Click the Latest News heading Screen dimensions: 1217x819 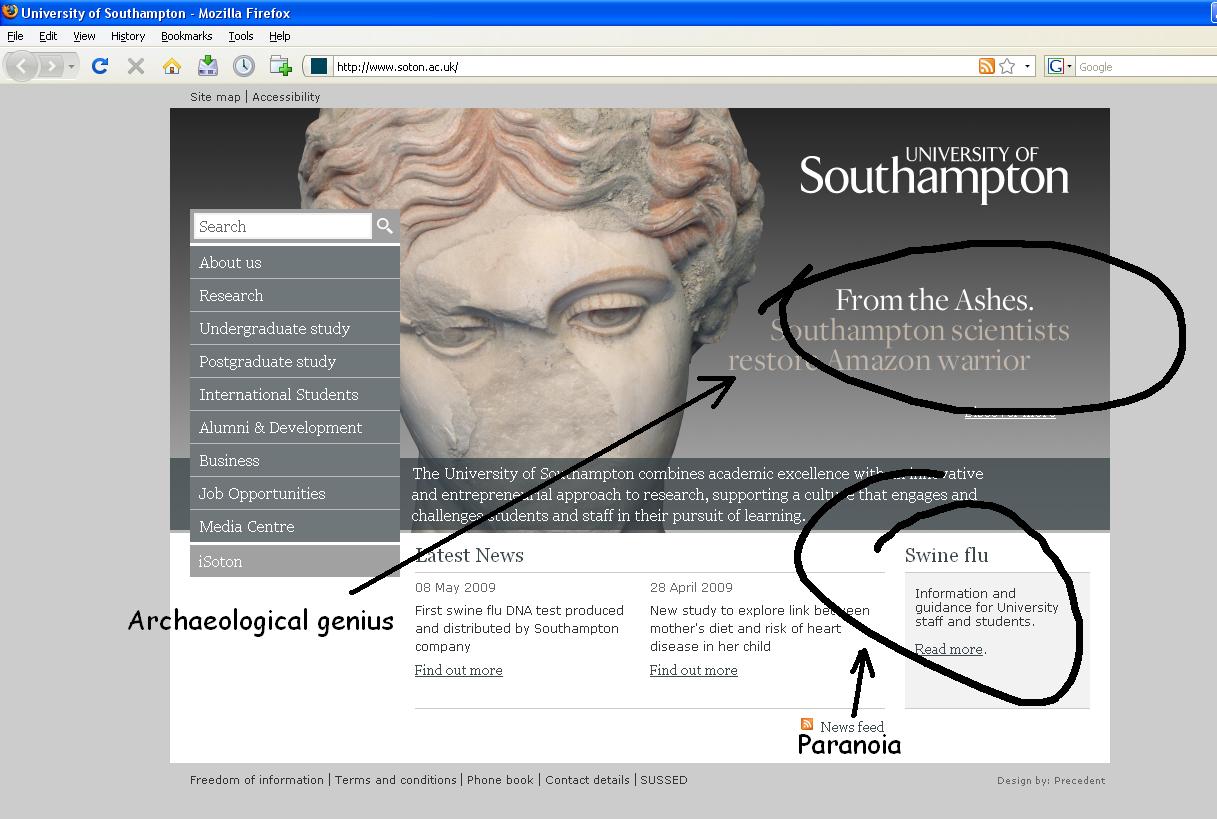pos(470,555)
